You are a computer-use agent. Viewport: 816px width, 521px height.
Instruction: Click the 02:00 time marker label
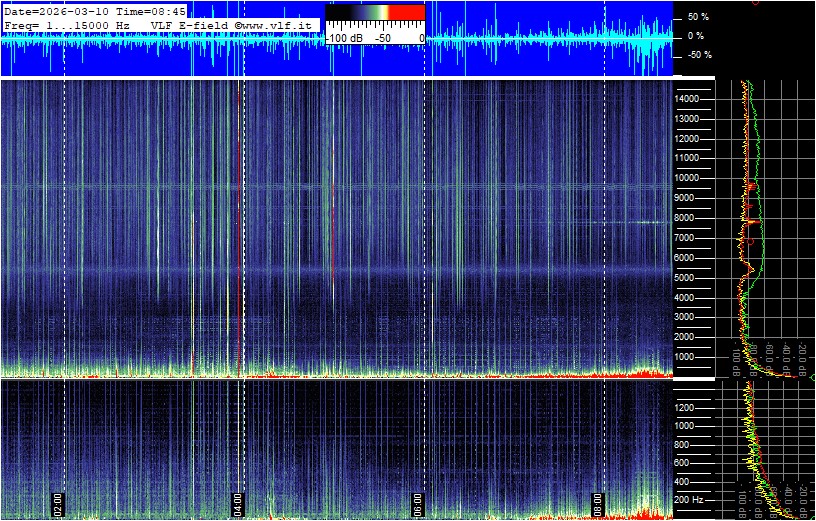click(57, 501)
